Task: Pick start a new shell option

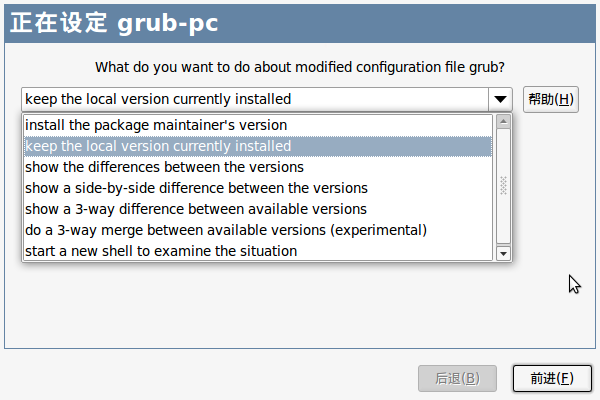Action: tap(258, 251)
